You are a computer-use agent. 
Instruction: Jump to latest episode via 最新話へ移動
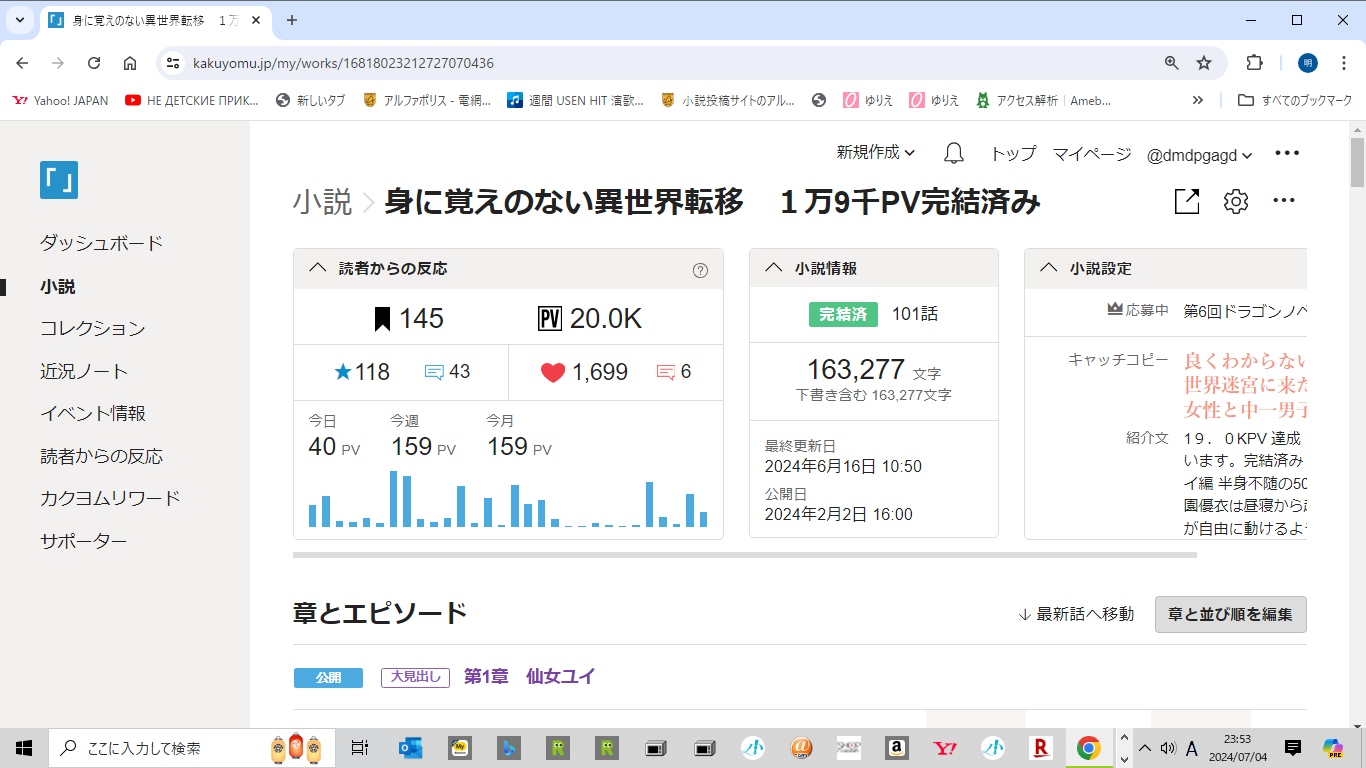tap(1076, 614)
